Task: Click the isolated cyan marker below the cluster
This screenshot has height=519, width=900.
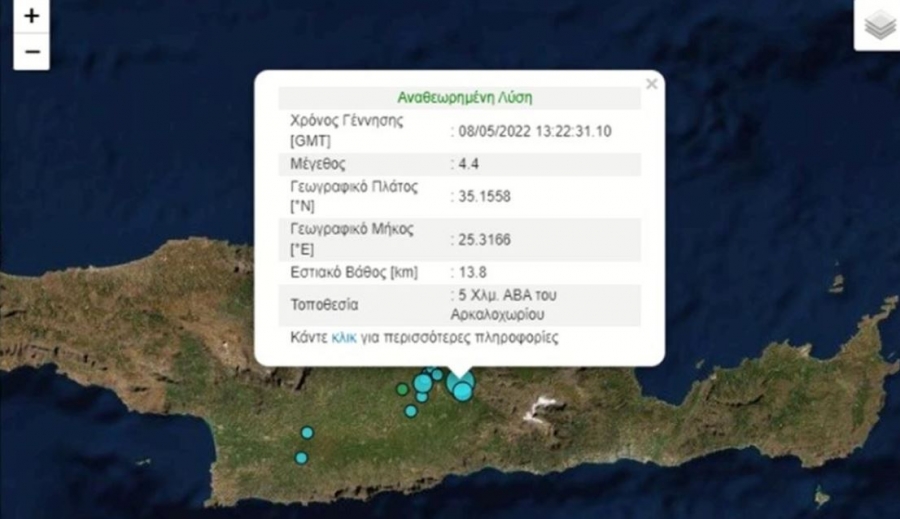Action: tap(411, 410)
